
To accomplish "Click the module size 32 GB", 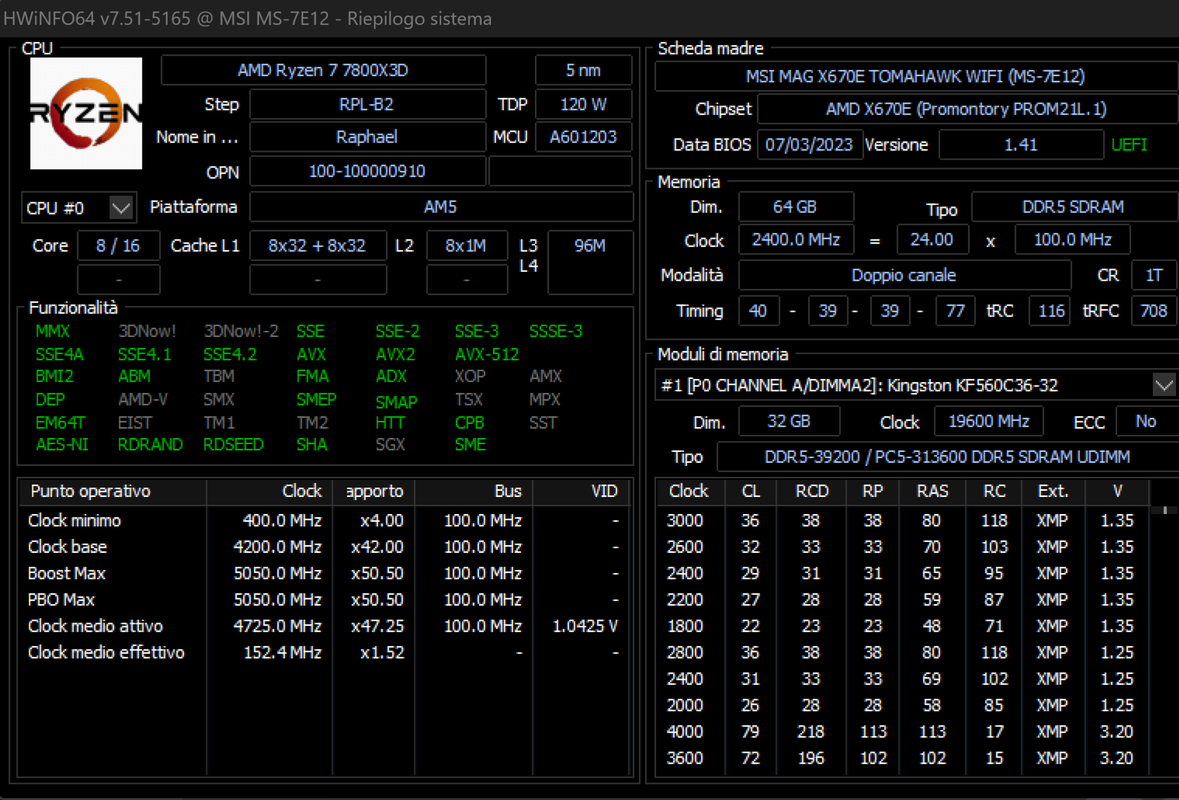I will point(789,421).
